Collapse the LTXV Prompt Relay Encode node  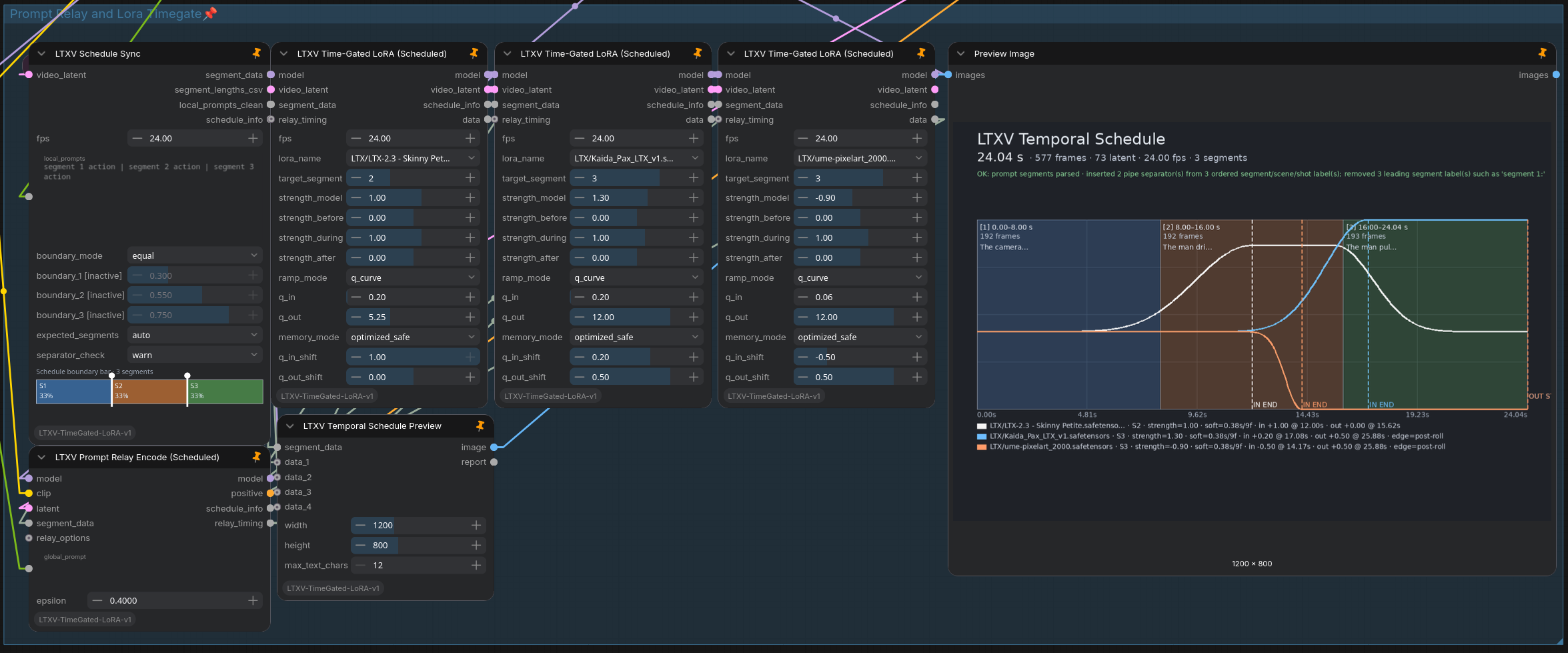pyautogui.click(x=41, y=457)
